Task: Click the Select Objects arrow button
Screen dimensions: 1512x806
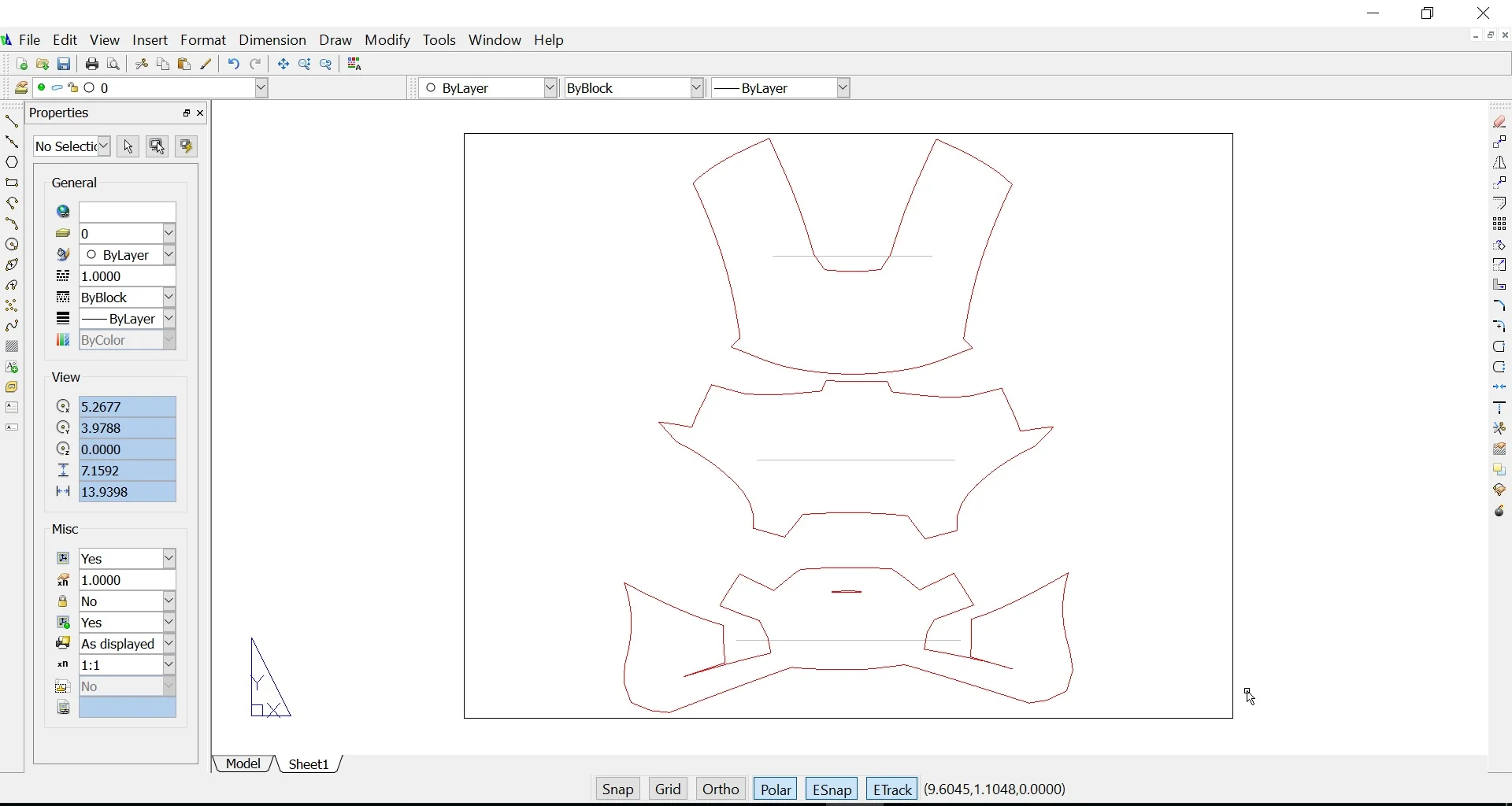Action: pyautogui.click(x=128, y=147)
